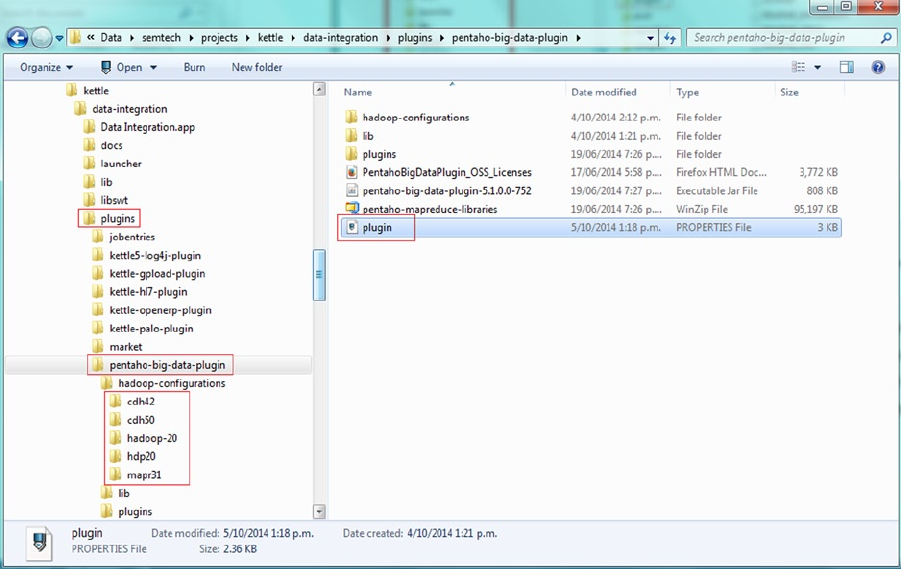The image size is (901, 569).
Task: Open the recent locations dropdown arrow
Action: [x=59, y=39]
